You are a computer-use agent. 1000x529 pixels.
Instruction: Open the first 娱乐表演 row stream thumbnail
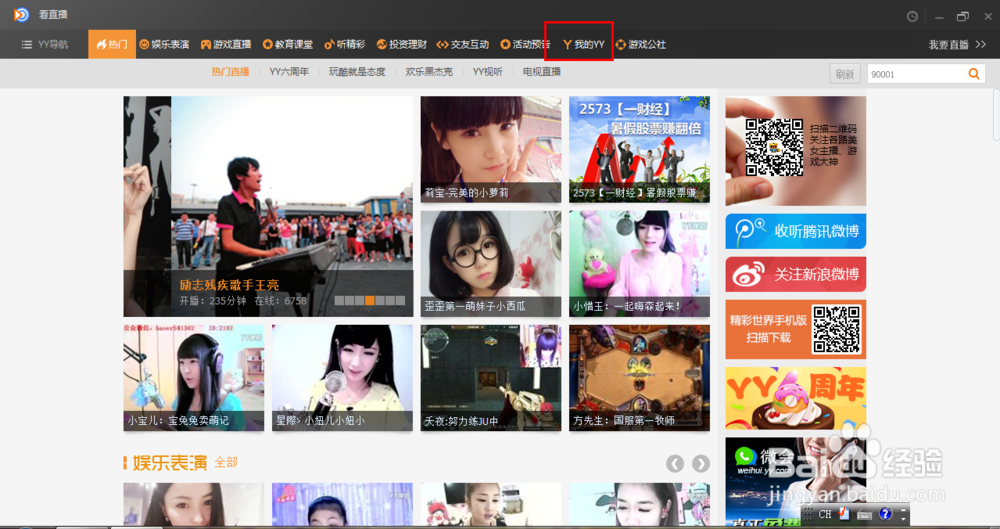click(x=194, y=504)
